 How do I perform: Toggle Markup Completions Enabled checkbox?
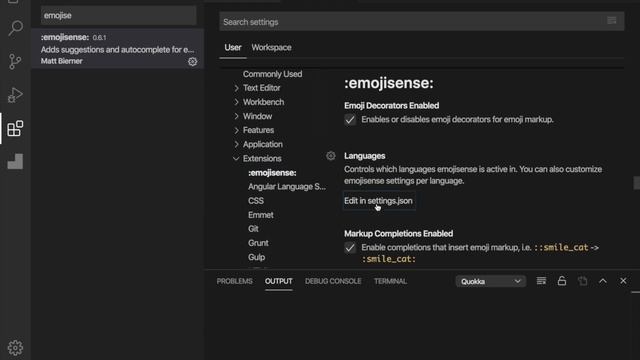click(350, 248)
